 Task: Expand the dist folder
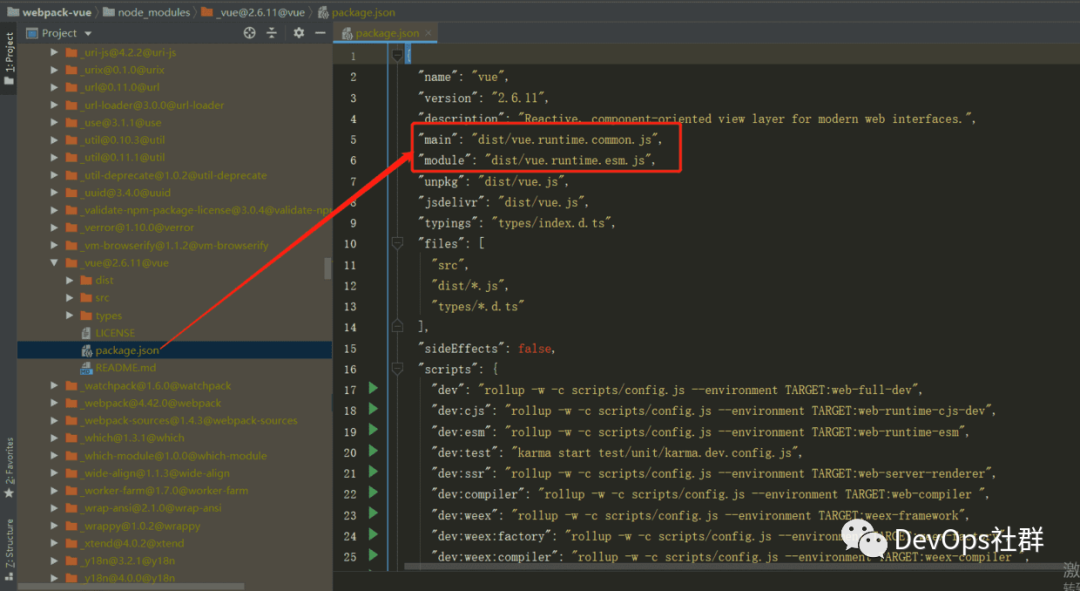pos(70,280)
